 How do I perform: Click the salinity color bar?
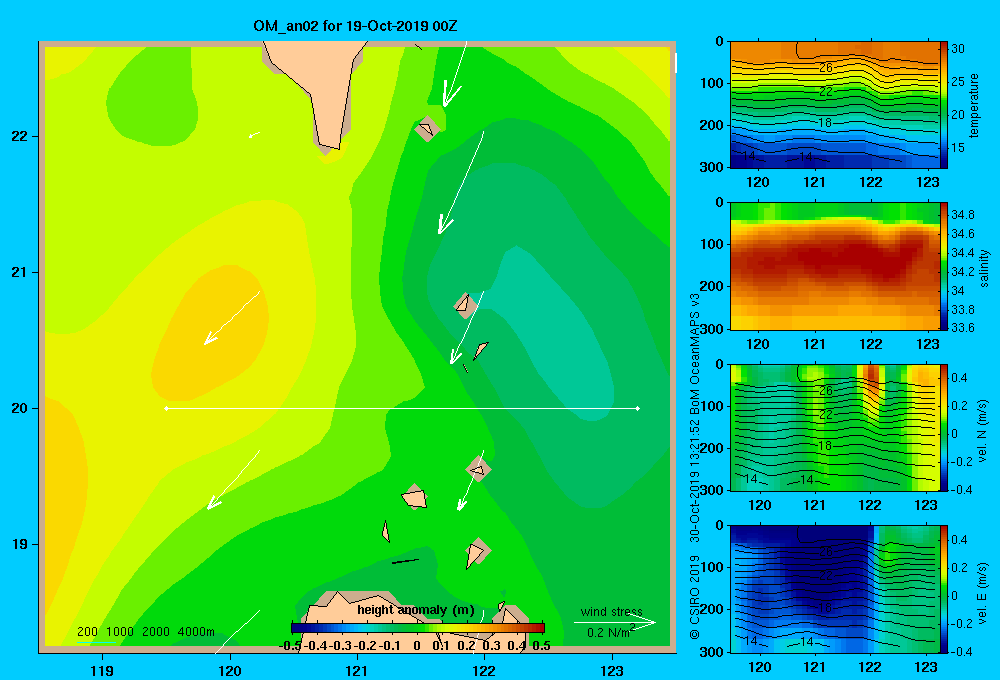944,266
